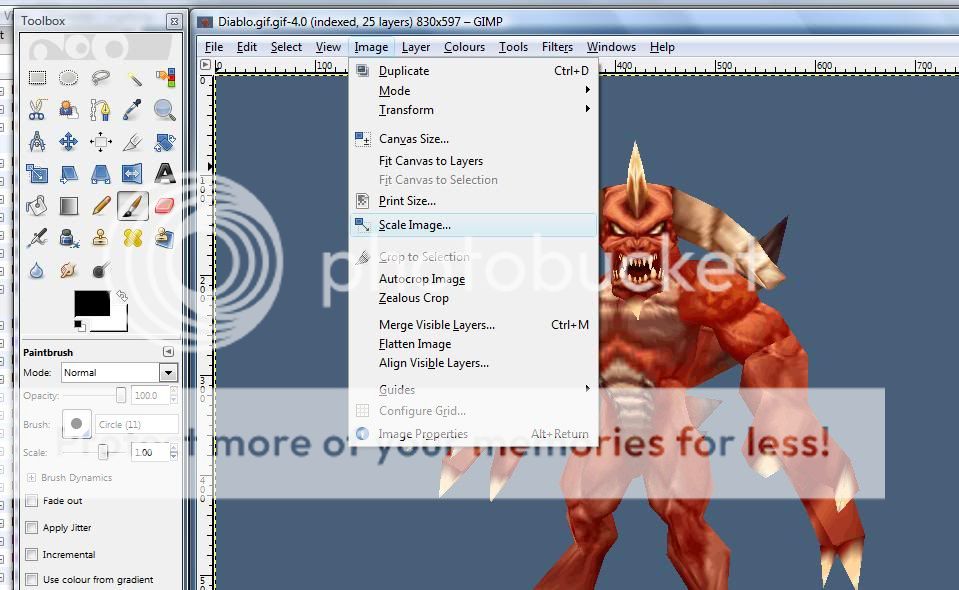The image size is (959, 590).
Task: Select the Rectangle Select tool
Action: (x=37, y=78)
